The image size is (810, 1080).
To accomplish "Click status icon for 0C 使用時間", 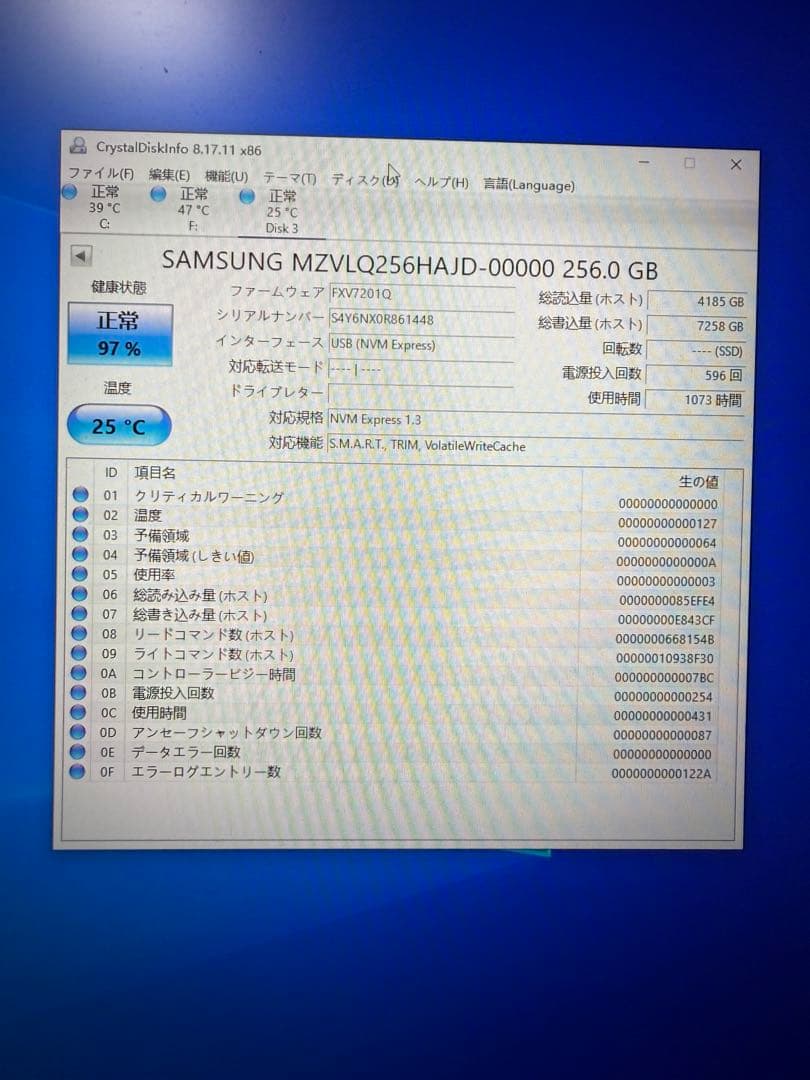I will tap(79, 712).
